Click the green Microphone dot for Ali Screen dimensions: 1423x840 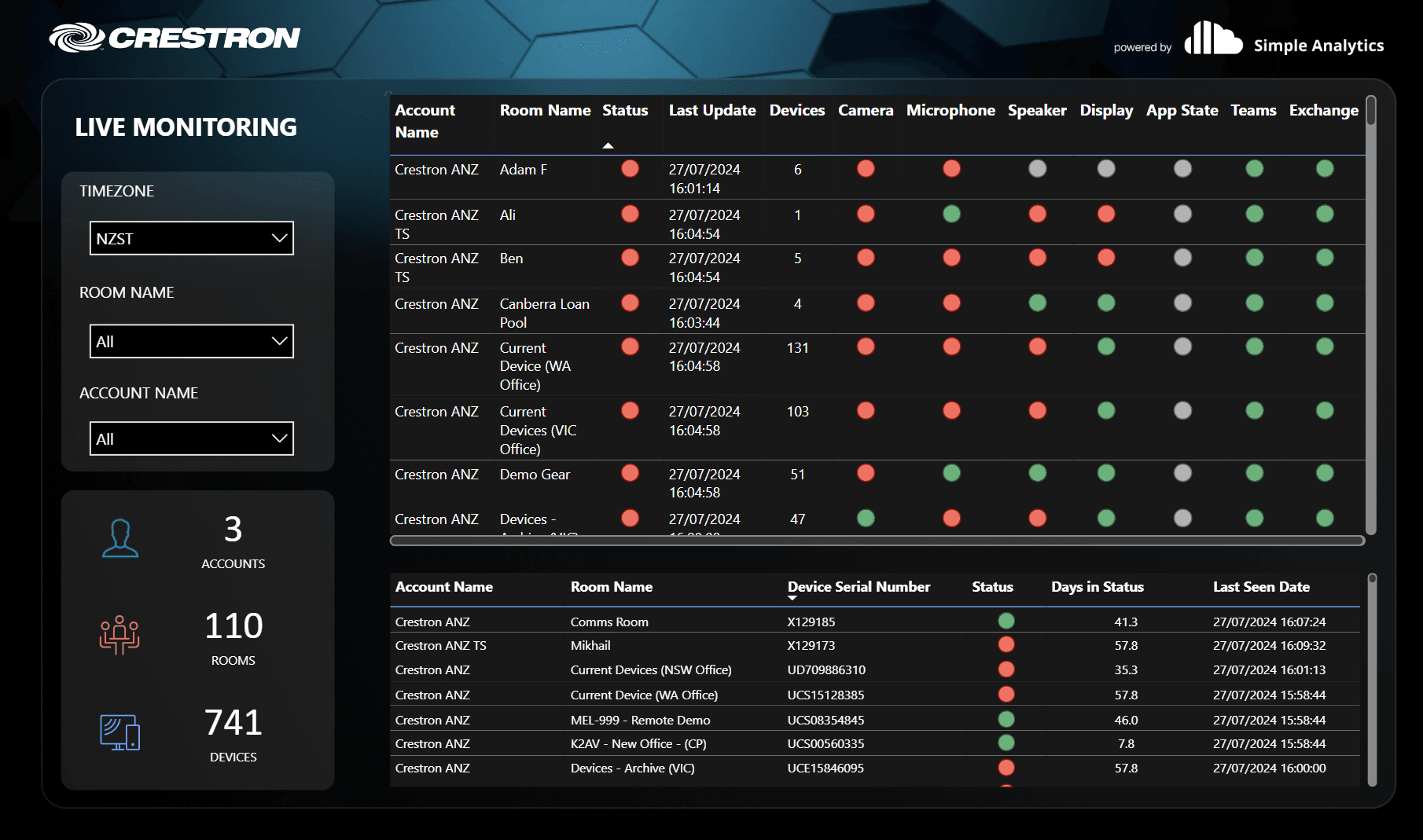(x=951, y=214)
